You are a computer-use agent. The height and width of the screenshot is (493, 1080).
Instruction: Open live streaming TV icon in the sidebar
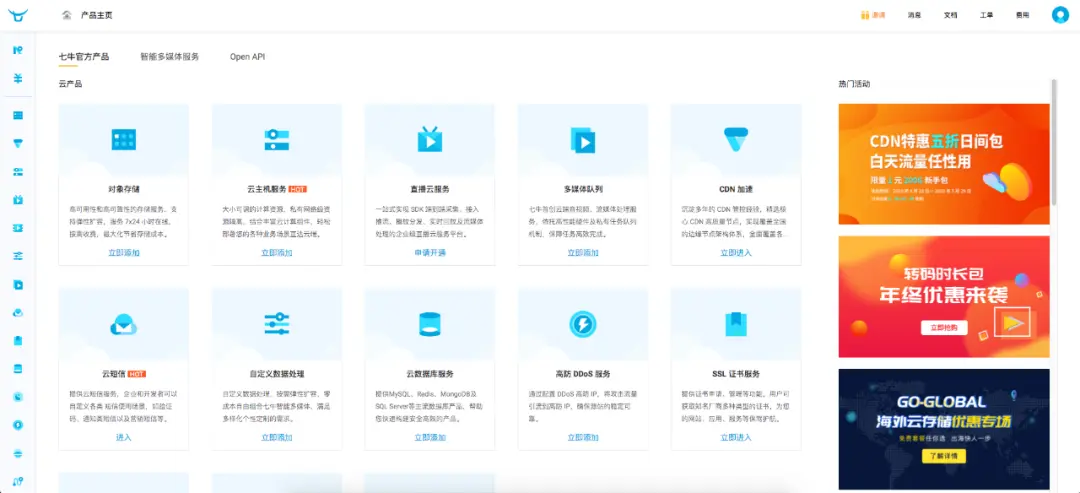coord(18,200)
